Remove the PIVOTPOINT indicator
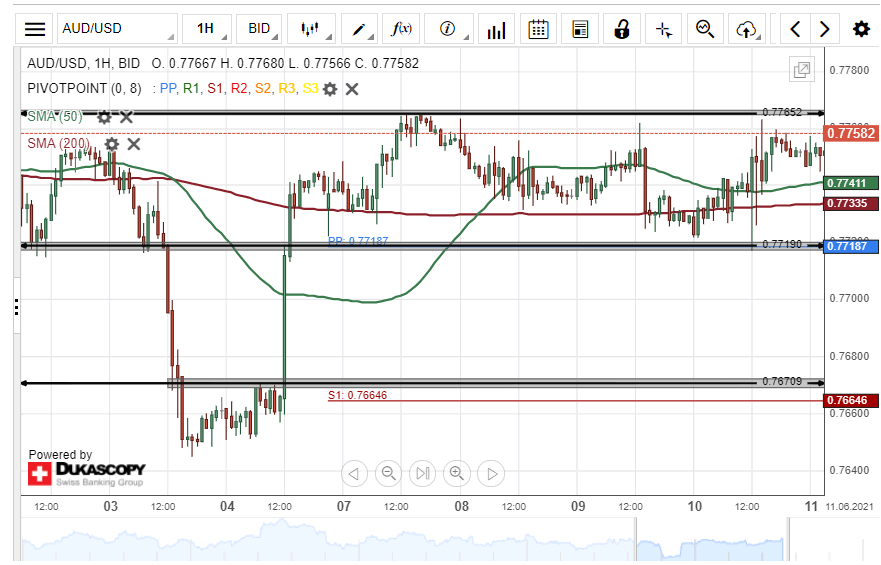Image resolution: width=881 pixels, height=565 pixels. [352, 89]
